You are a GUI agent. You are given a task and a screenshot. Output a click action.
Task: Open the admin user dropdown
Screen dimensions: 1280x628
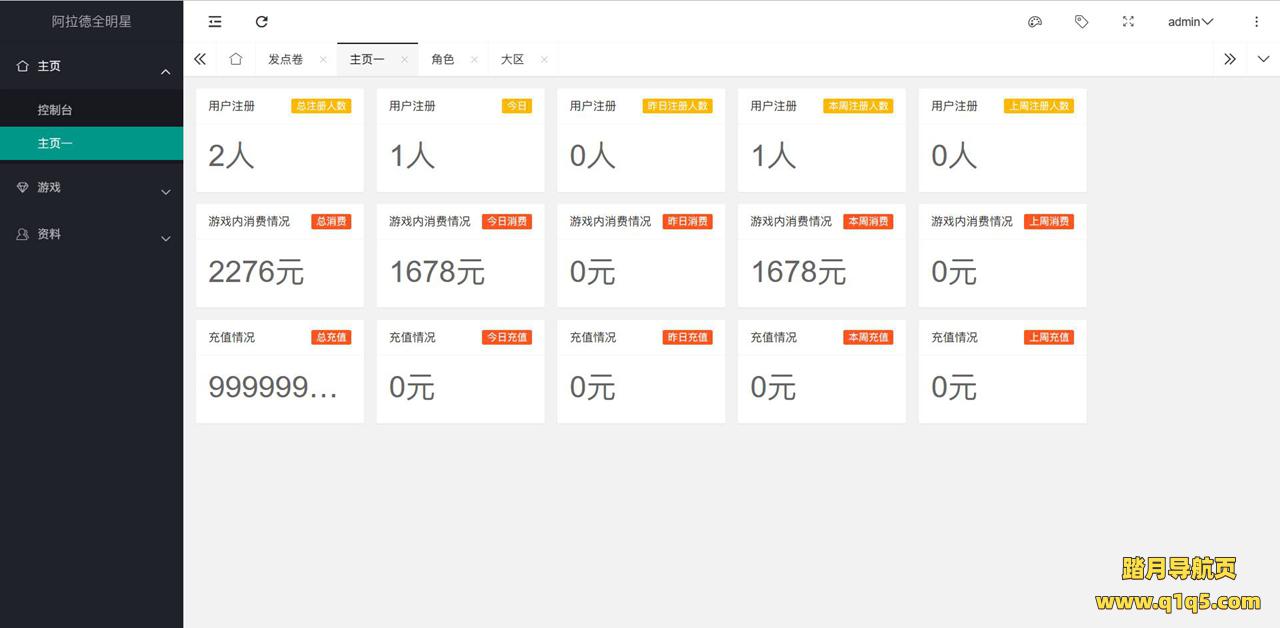point(1190,22)
